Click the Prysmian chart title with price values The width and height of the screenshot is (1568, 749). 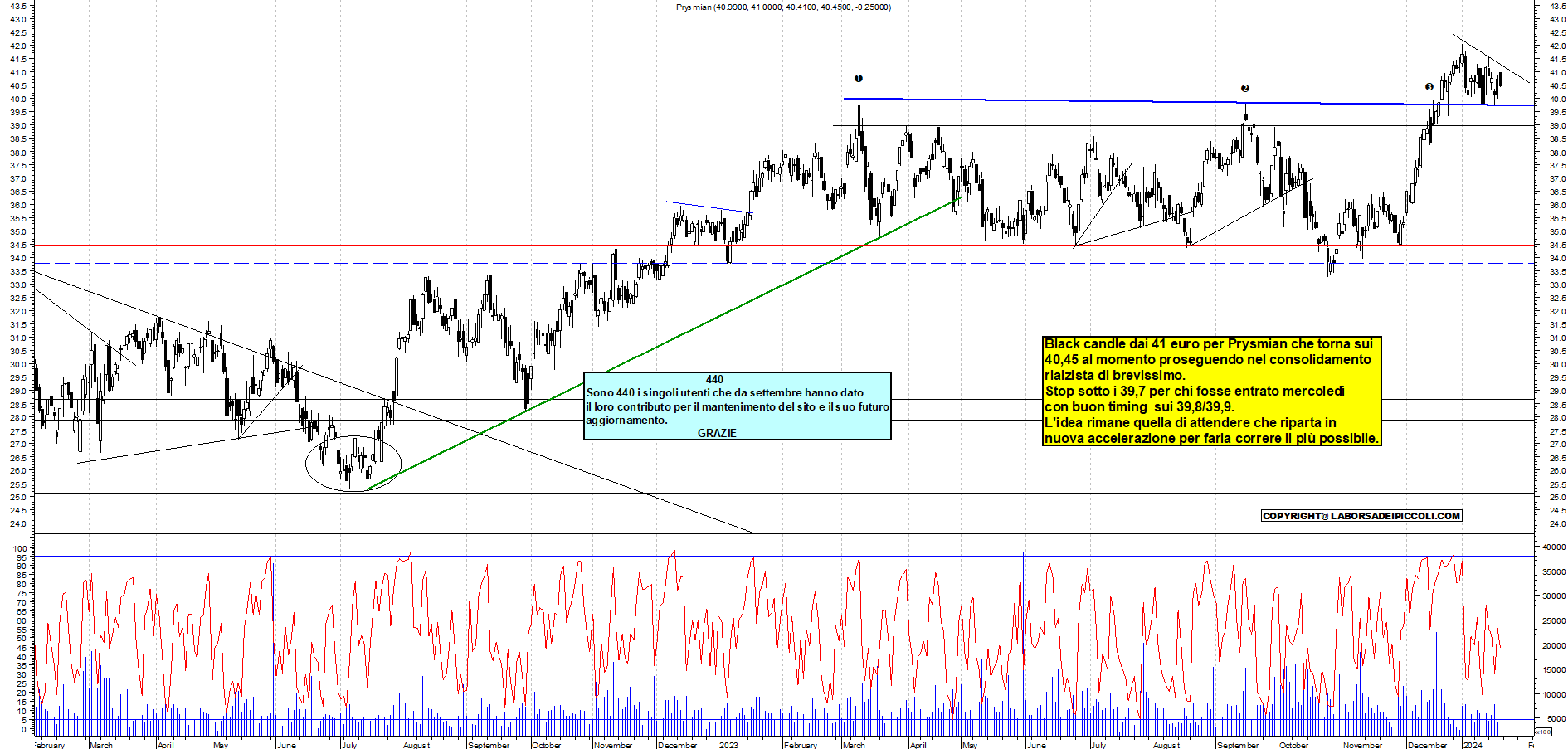click(x=783, y=7)
